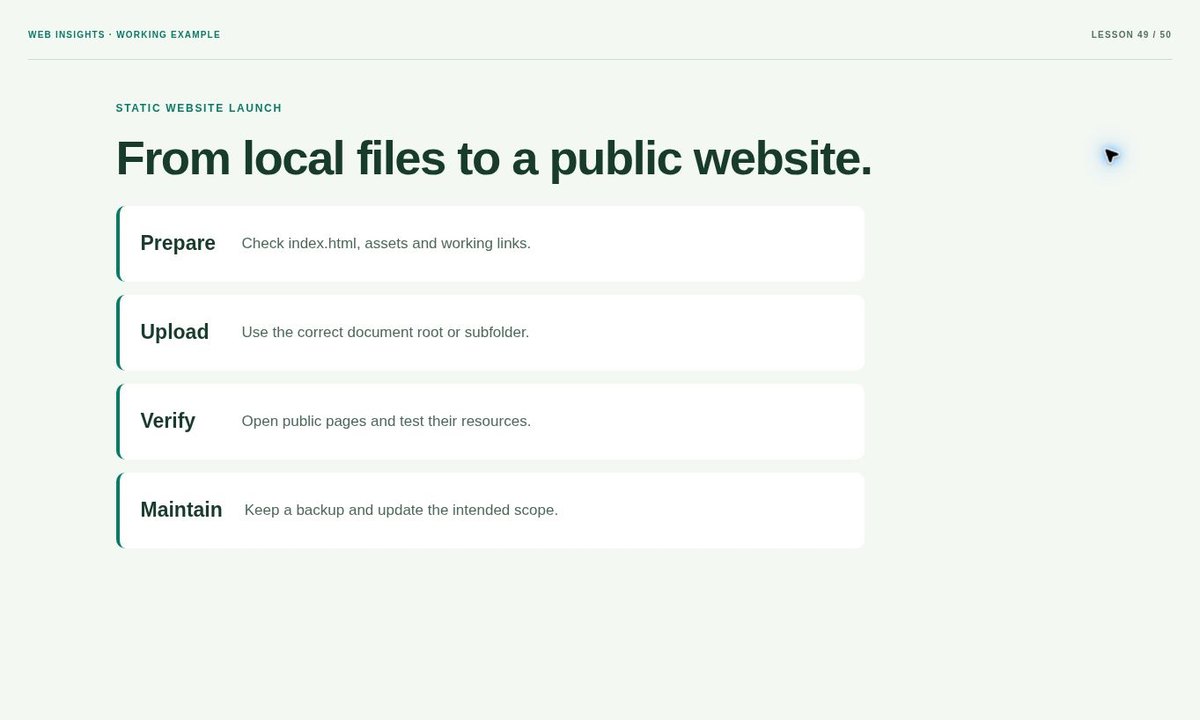Open the Verify step card
The width and height of the screenshot is (1200, 720).
(x=490, y=421)
